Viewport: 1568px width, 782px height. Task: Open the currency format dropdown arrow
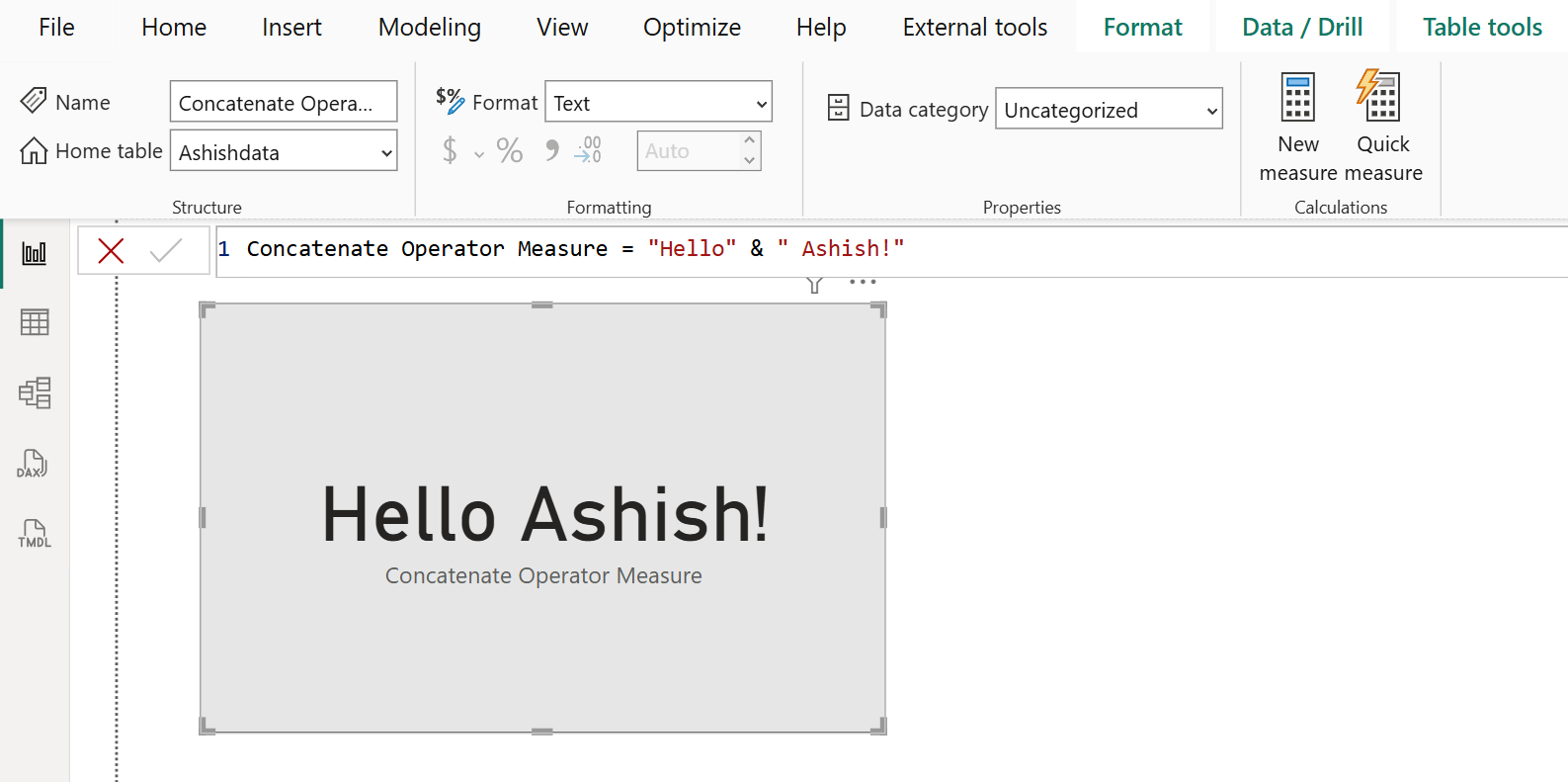tap(479, 154)
